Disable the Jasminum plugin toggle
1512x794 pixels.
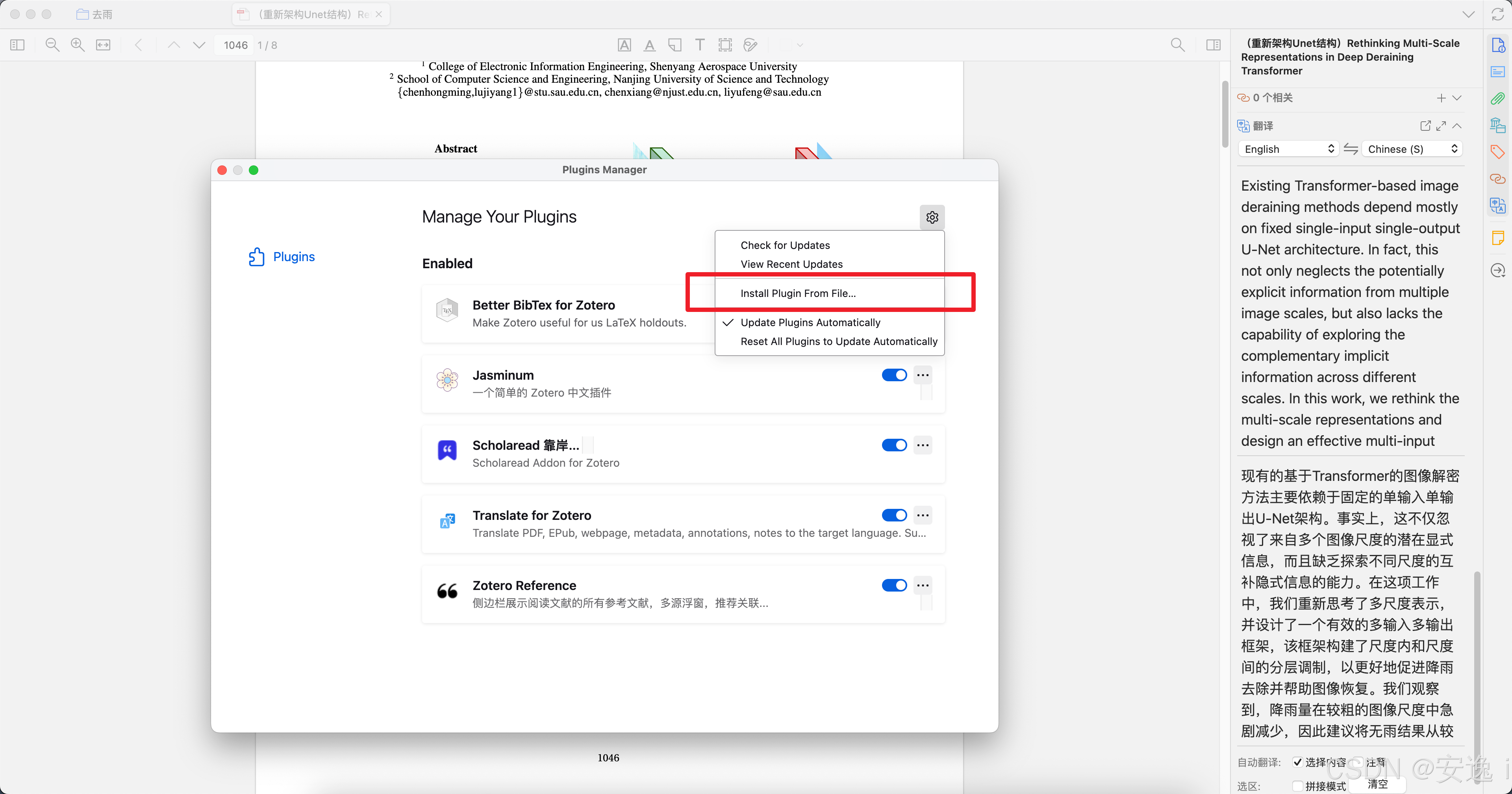click(894, 375)
